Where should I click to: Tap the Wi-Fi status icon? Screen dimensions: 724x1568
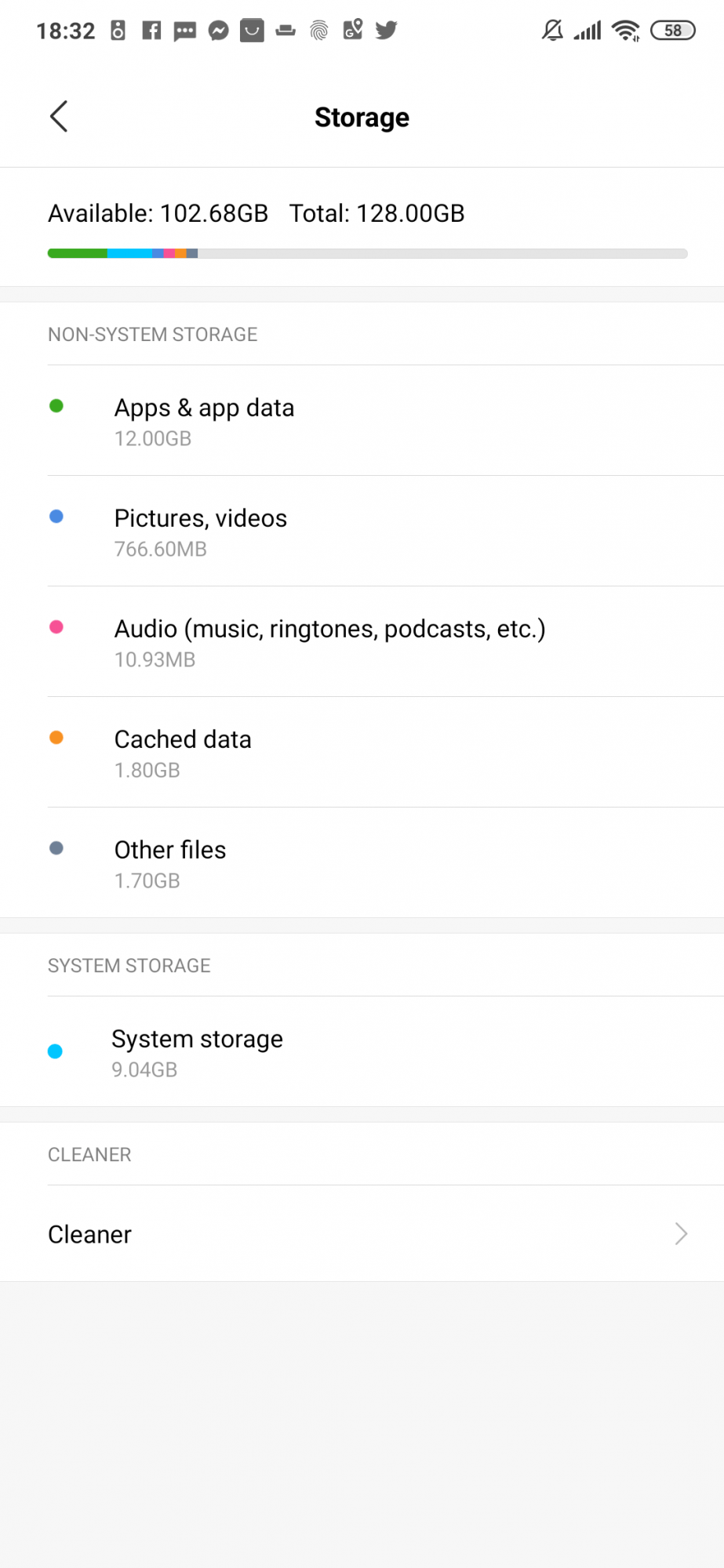(x=626, y=31)
